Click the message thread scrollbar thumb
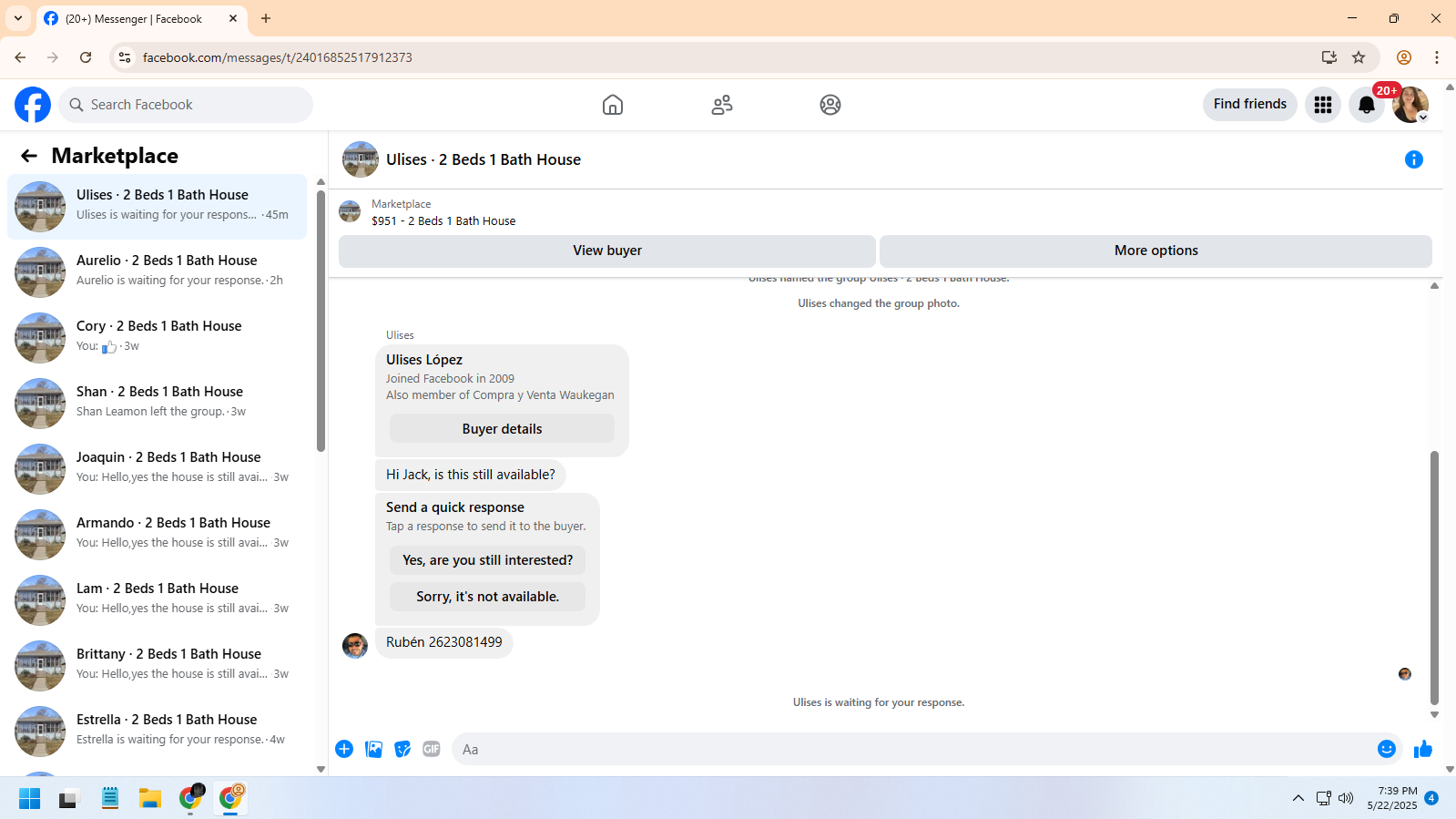The image size is (1456, 819). (x=1435, y=578)
